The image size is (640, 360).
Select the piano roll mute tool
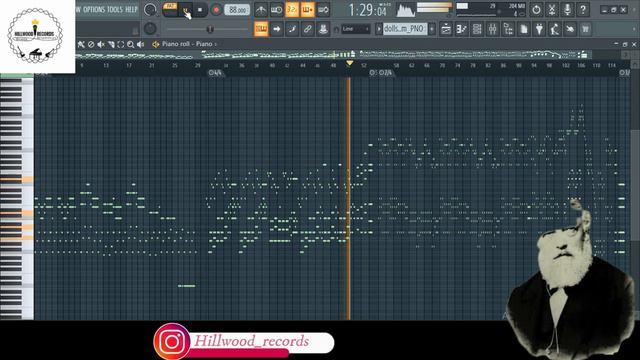101,44
